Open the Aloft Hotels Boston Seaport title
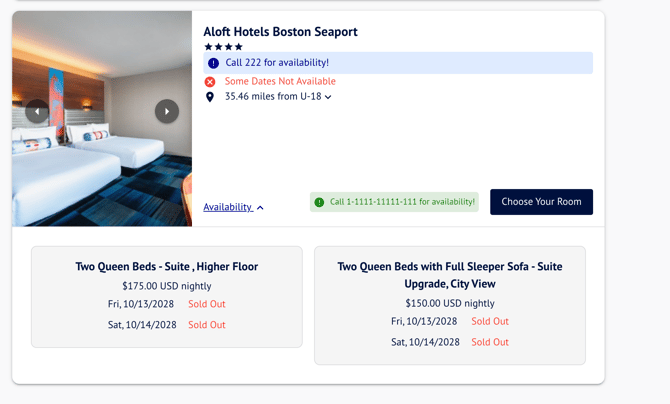 [280, 32]
